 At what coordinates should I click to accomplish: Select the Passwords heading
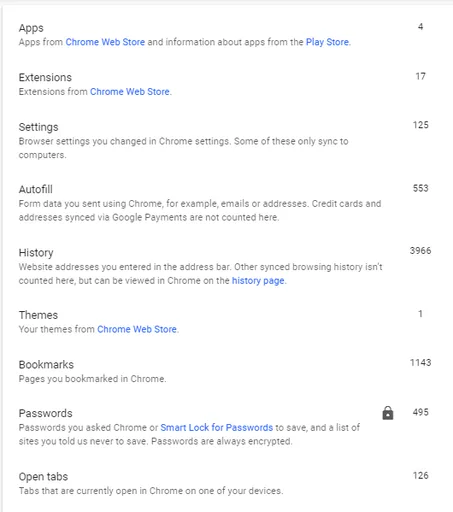coord(46,413)
